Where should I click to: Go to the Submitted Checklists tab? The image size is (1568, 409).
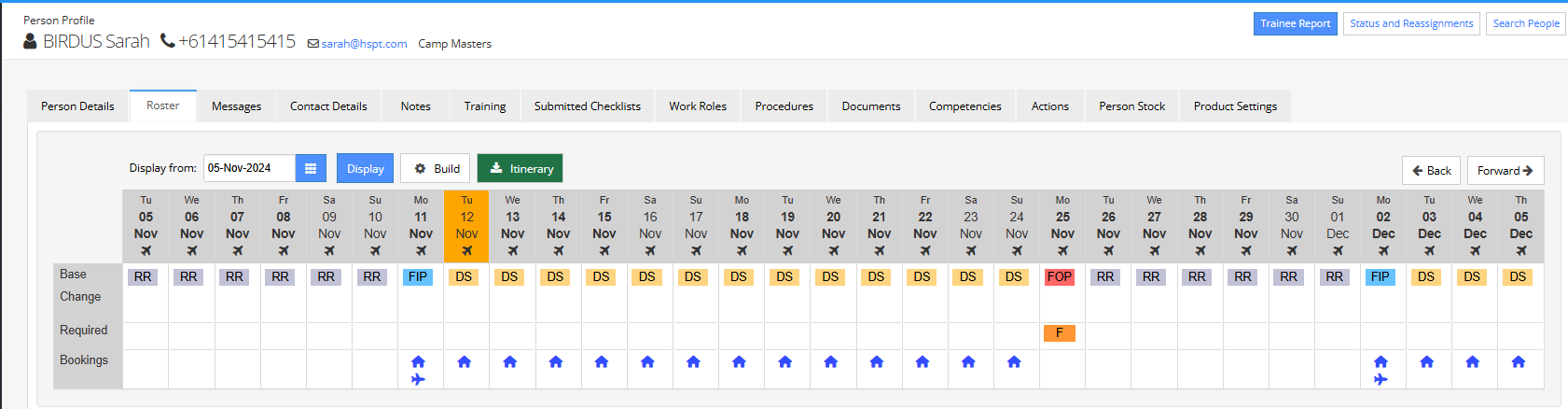pyautogui.click(x=588, y=106)
